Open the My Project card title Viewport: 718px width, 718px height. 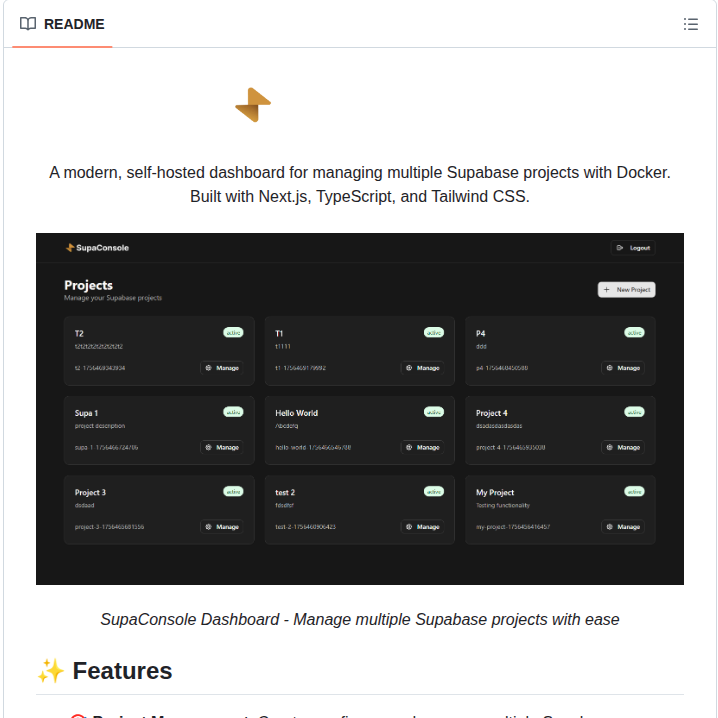coord(495,492)
